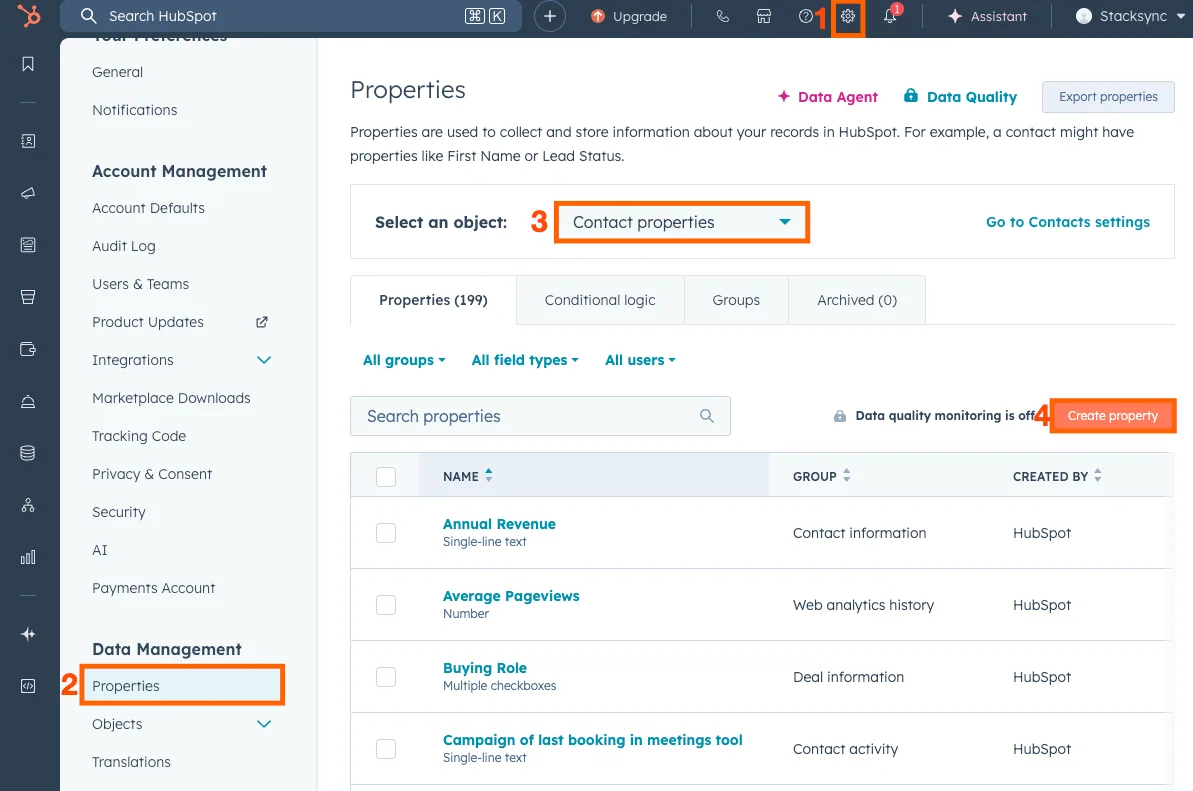Open the Settings gear icon
This screenshot has height=791, width=1193.
coord(848,16)
